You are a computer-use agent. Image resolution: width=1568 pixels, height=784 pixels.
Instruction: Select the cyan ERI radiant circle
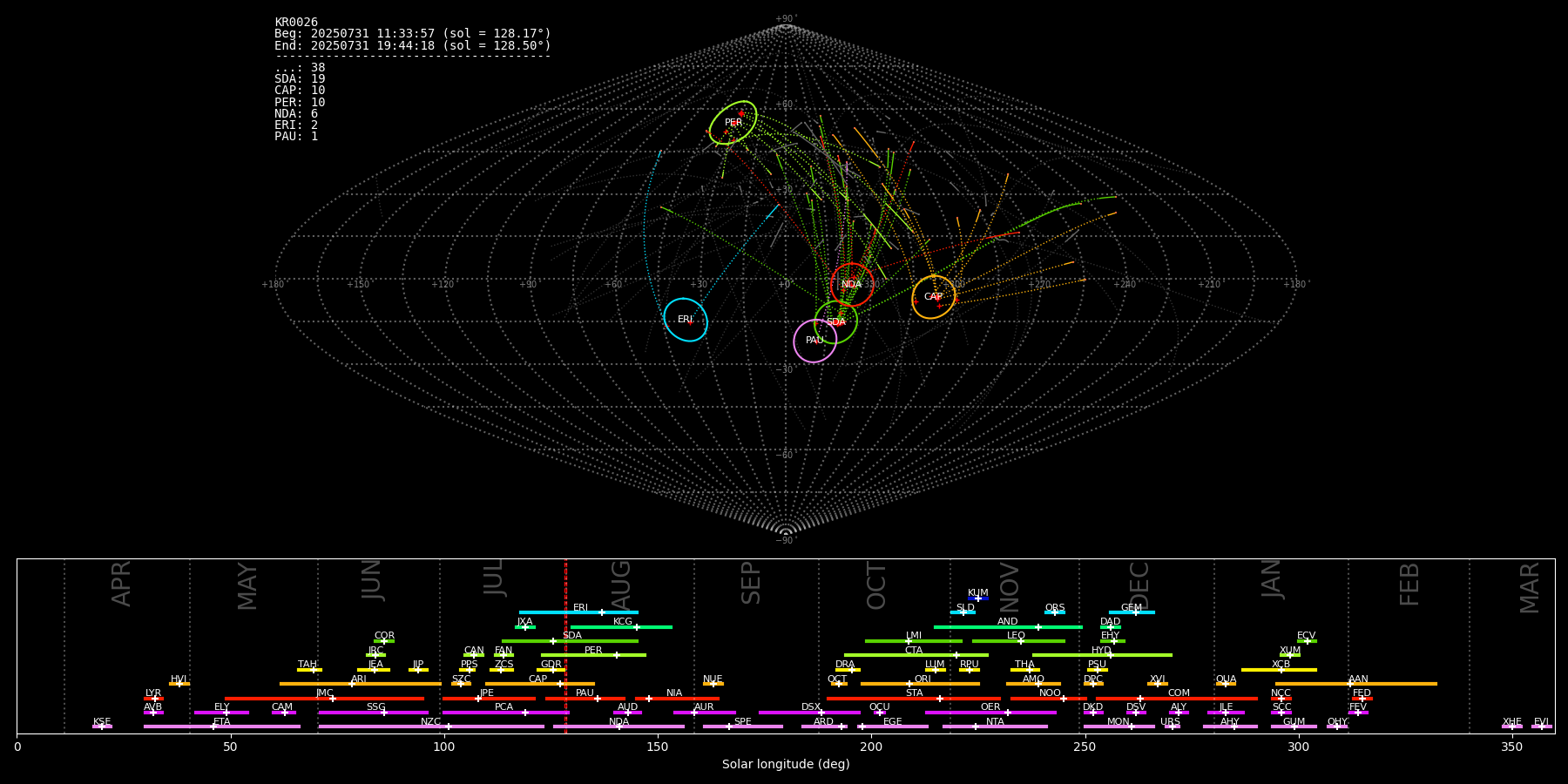[x=686, y=320]
